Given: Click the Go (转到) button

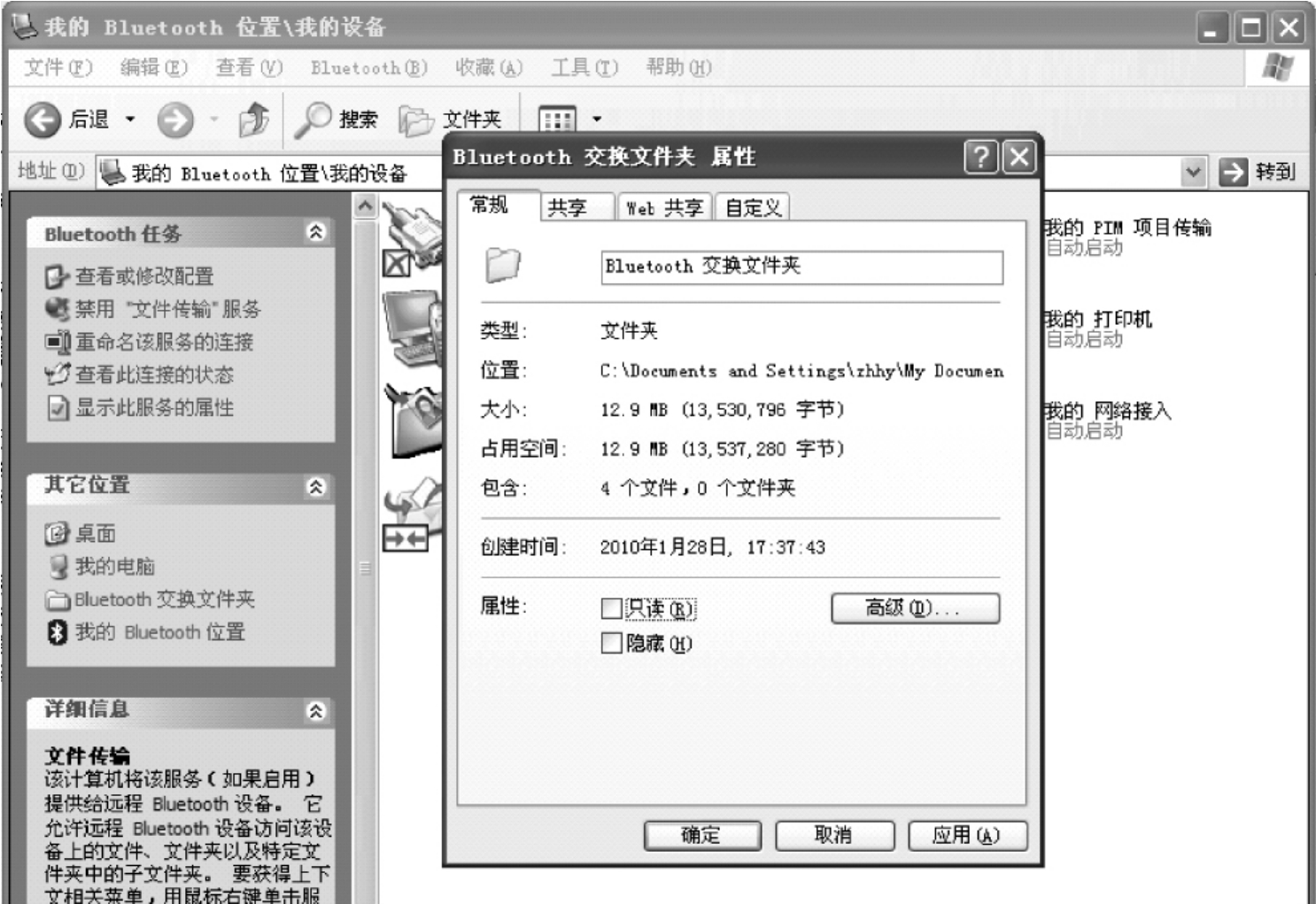Looking at the screenshot, I should tap(1258, 172).
